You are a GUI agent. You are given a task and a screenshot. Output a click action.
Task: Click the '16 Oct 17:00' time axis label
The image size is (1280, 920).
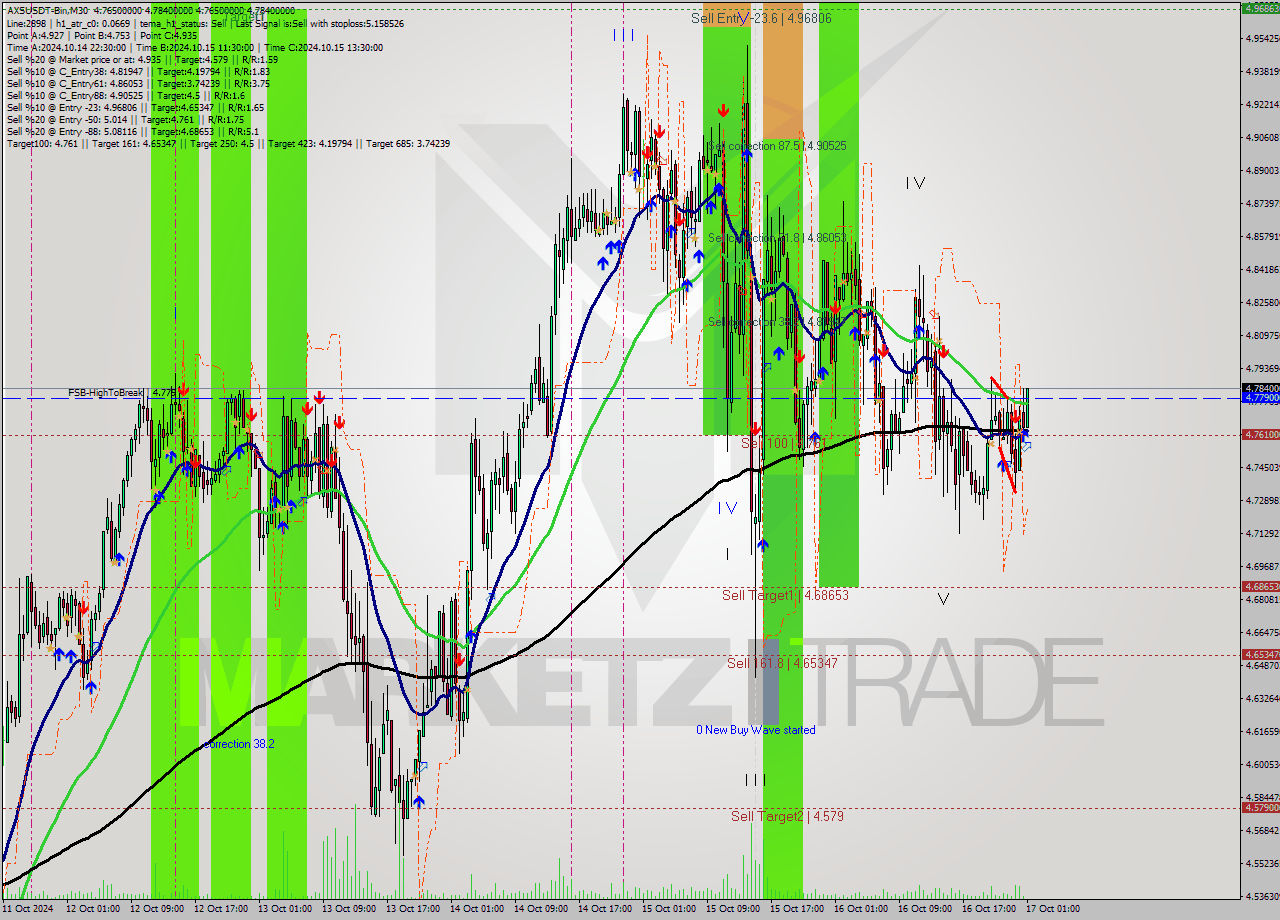point(988,909)
